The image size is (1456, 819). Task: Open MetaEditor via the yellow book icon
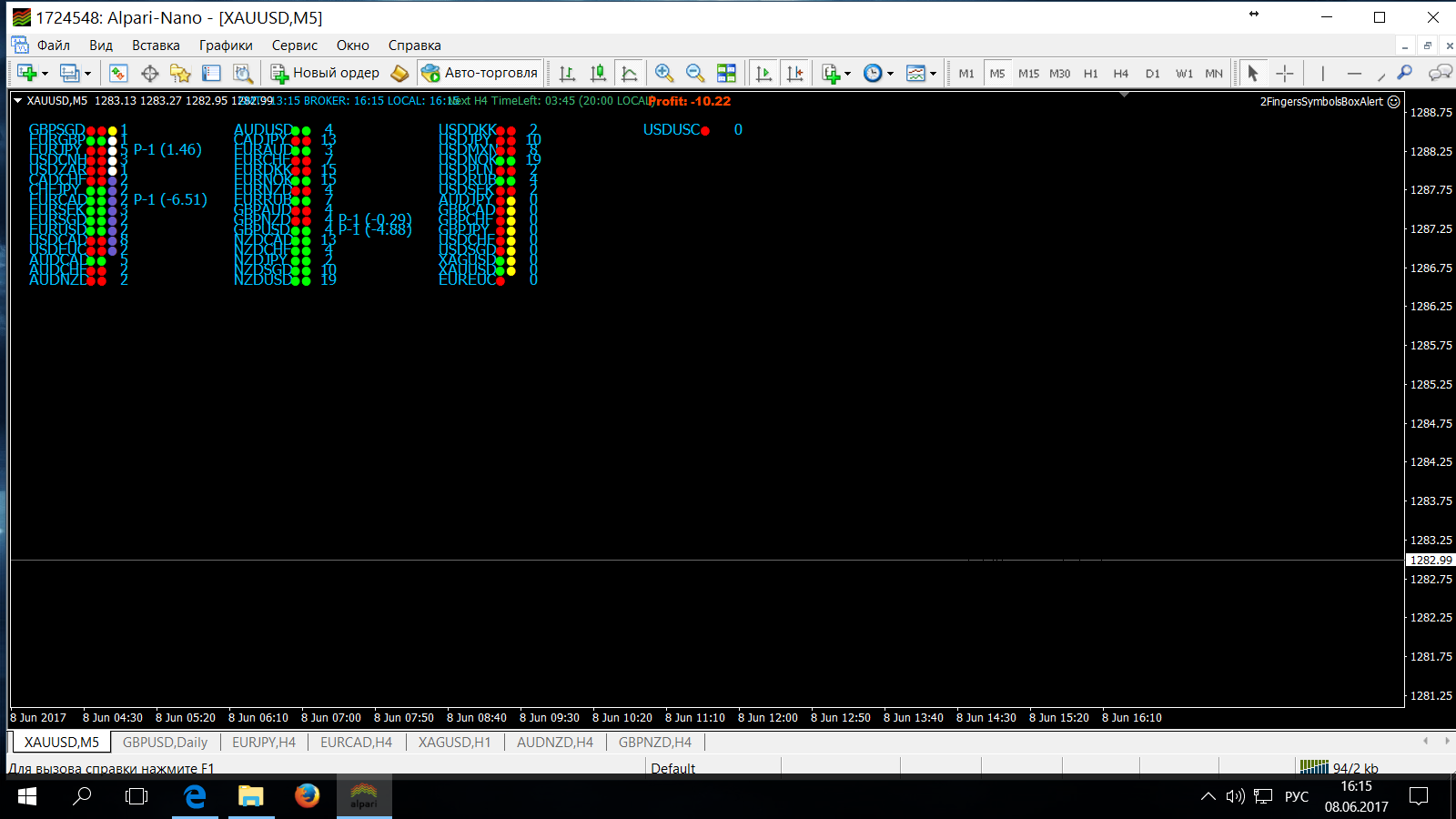point(399,73)
